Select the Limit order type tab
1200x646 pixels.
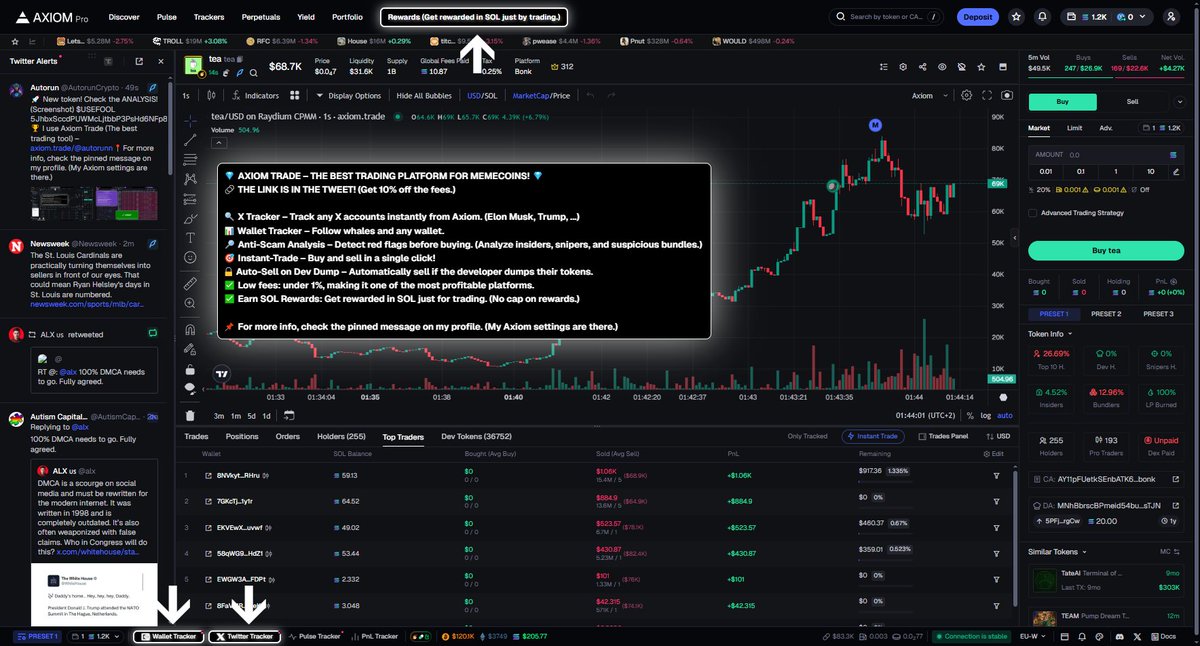click(1075, 128)
